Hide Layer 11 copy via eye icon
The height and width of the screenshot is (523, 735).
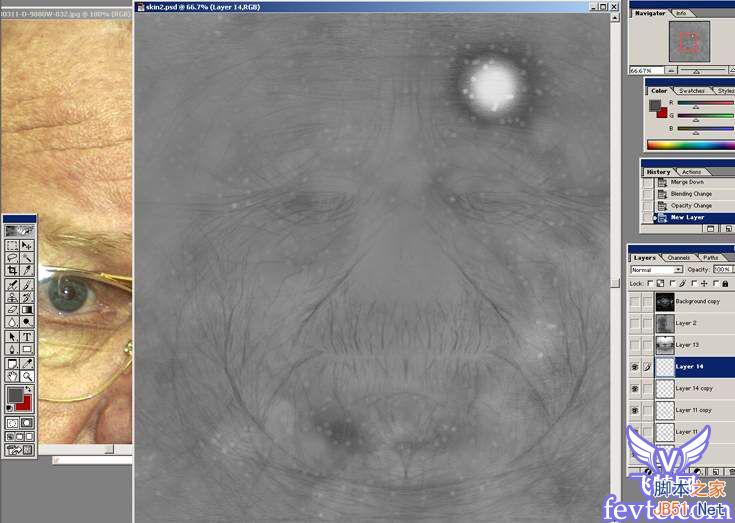[634, 410]
